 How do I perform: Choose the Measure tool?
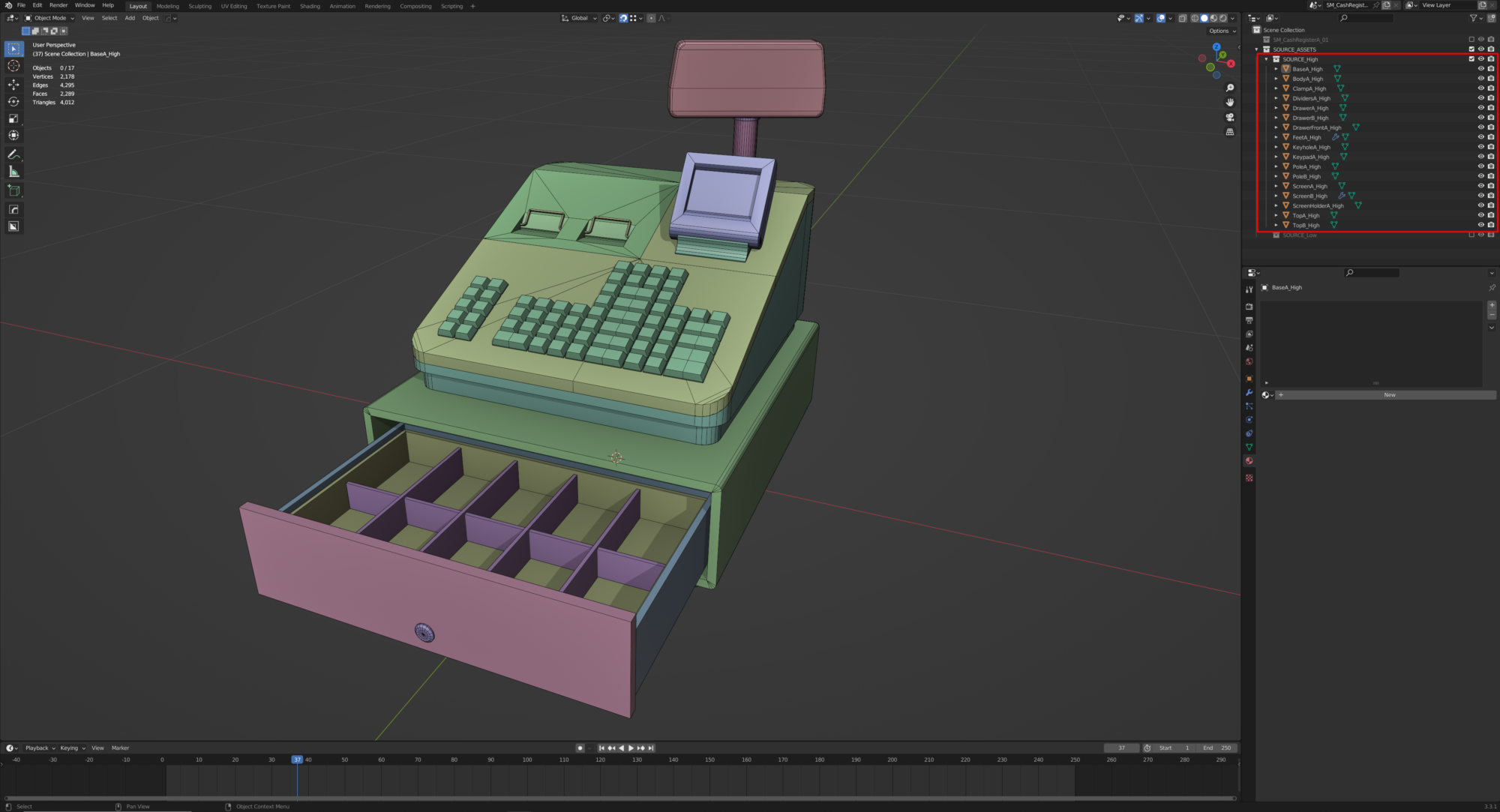click(13, 172)
